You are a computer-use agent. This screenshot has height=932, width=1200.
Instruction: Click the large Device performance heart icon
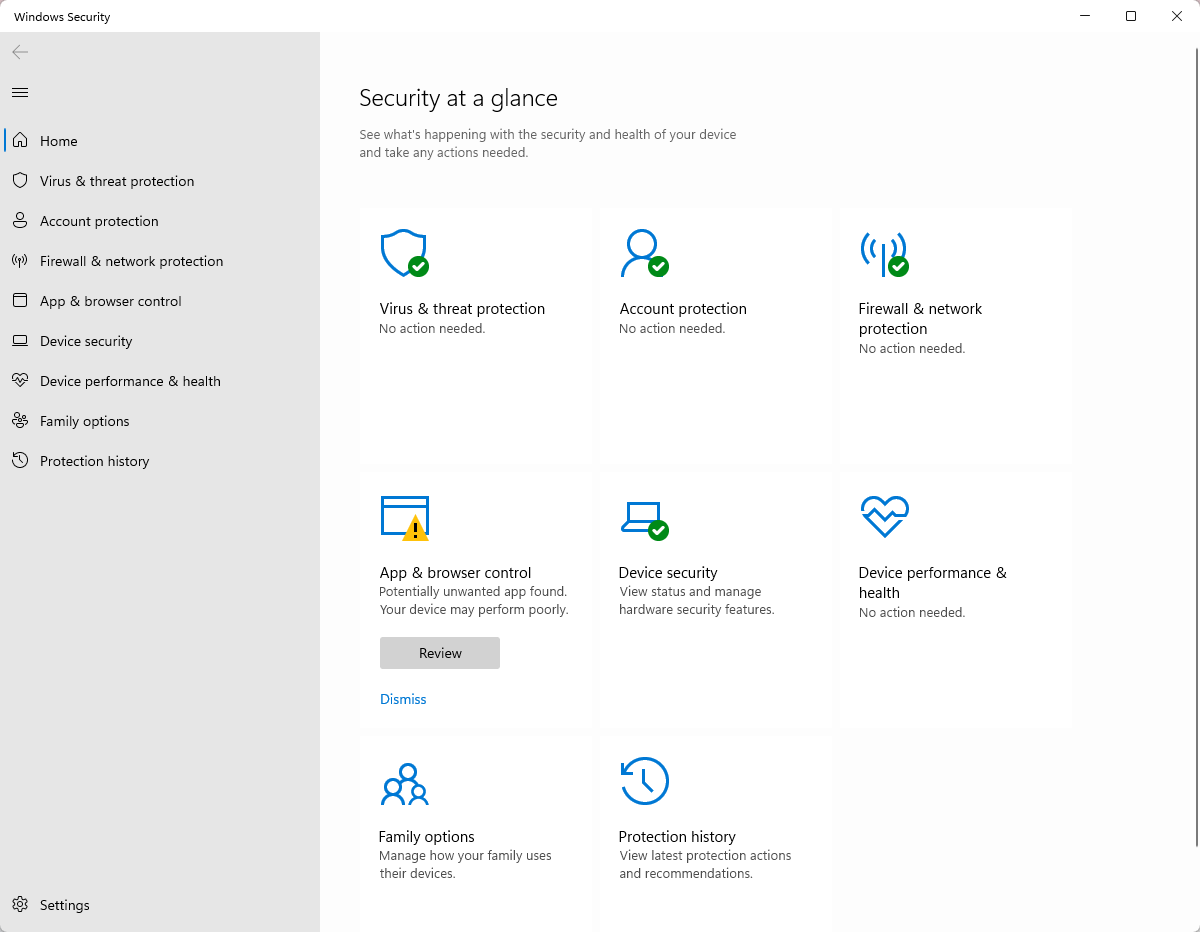click(884, 517)
